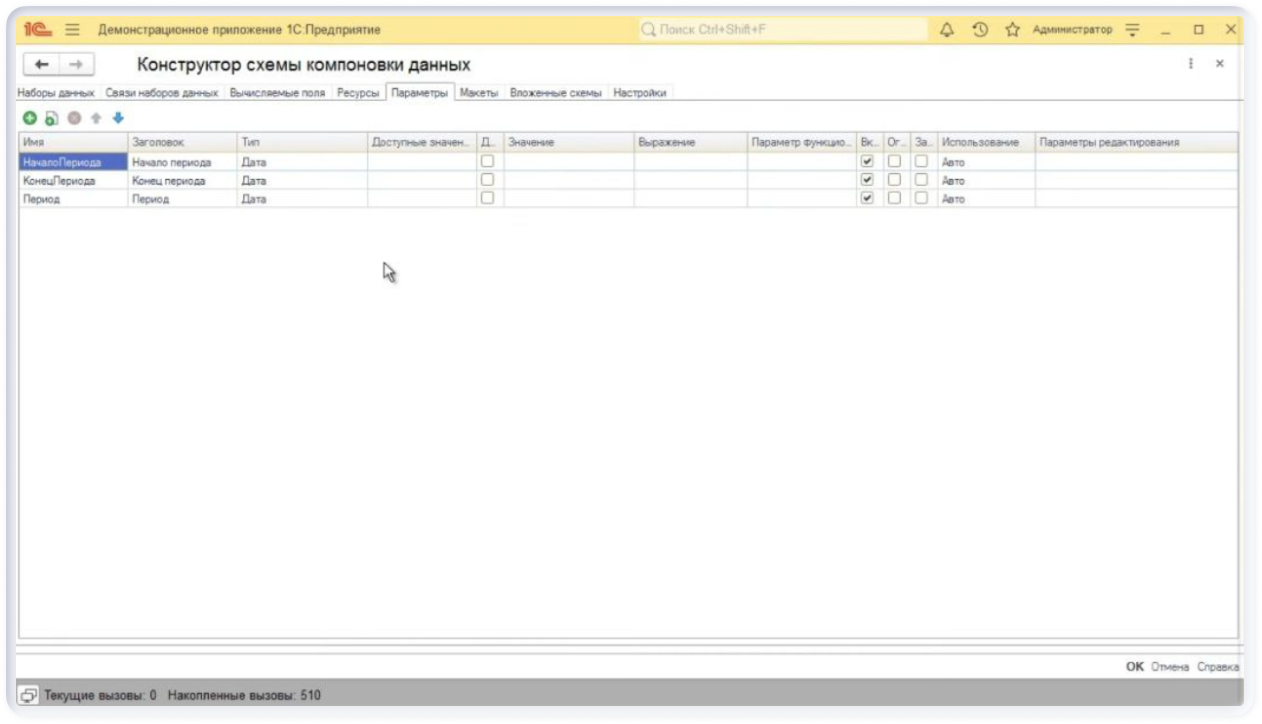Click the Отмена button
1262x724 pixels.
[1169, 667]
